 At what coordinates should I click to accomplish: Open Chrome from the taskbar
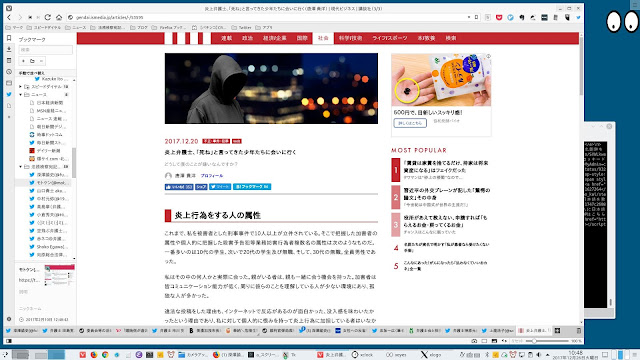[105, 355]
